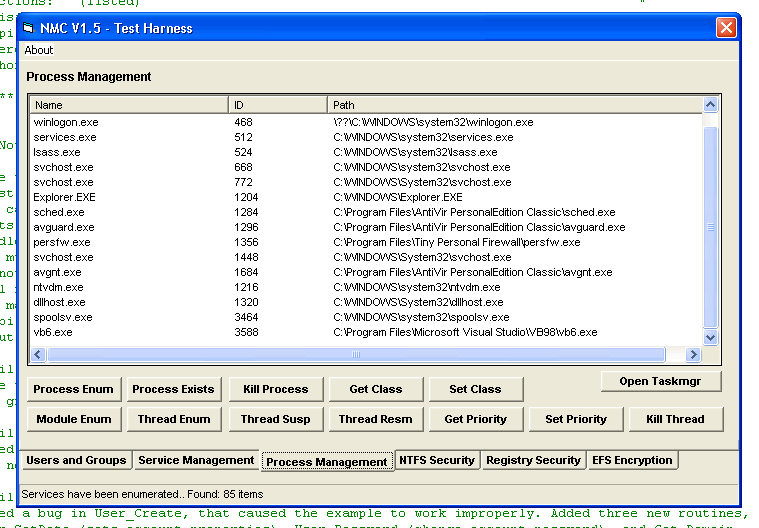Select the vb6.exe process row

coord(53,332)
